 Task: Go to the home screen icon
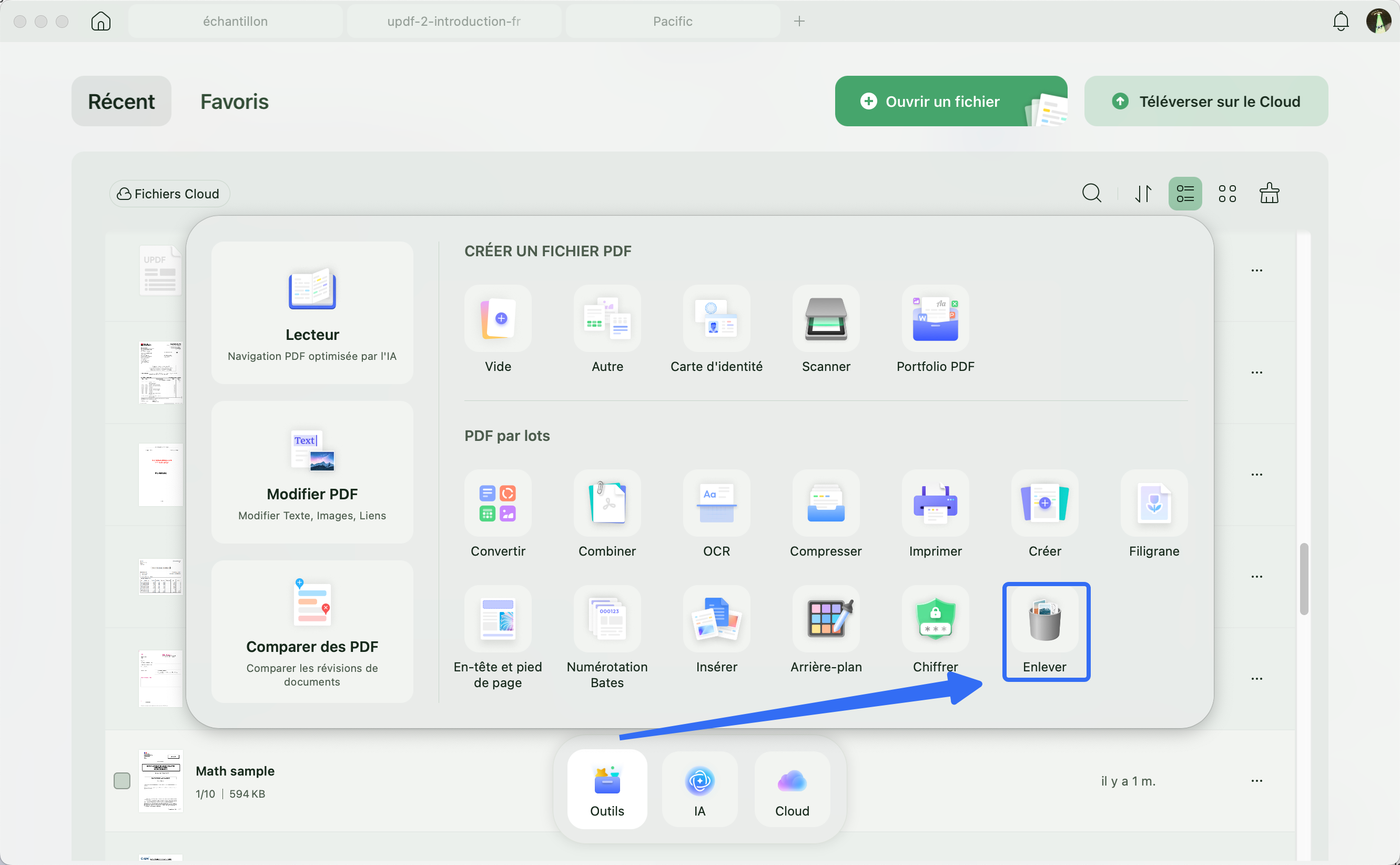coord(100,21)
